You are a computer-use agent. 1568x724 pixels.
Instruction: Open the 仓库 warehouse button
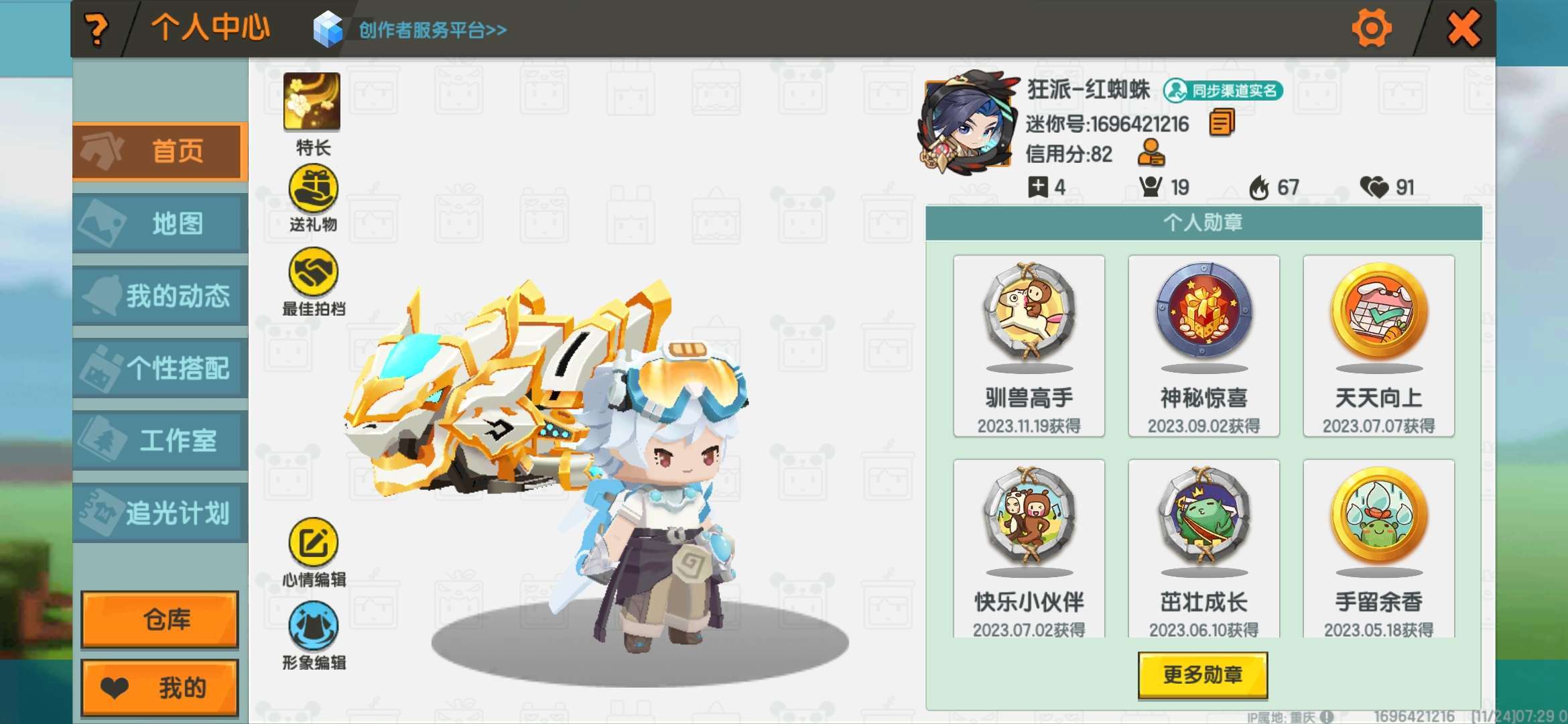[x=159, y=619]
